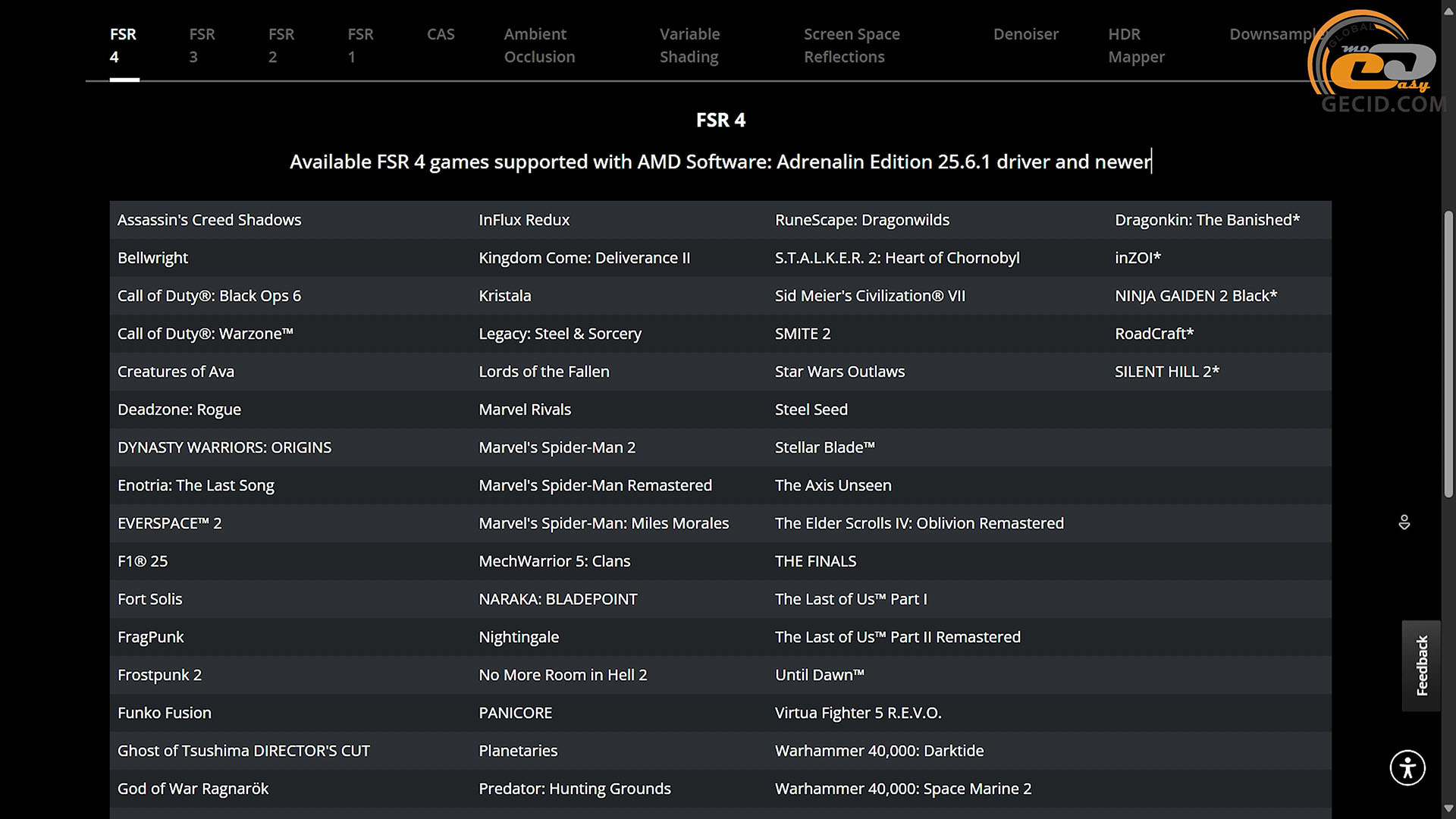Click the Star Wars Outlaws entry
This screenshot has width=1456, height=819.
tap(839, 372)
